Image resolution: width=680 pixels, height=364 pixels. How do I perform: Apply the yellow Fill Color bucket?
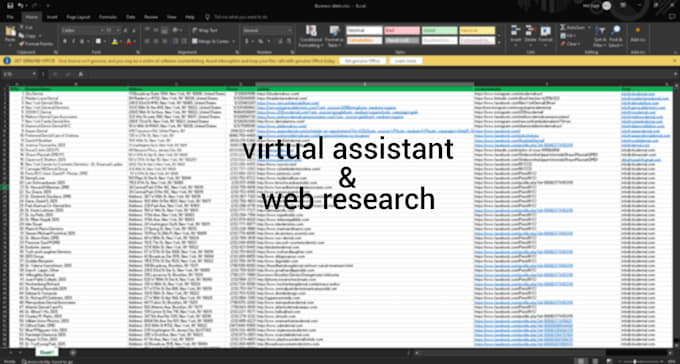114,42
